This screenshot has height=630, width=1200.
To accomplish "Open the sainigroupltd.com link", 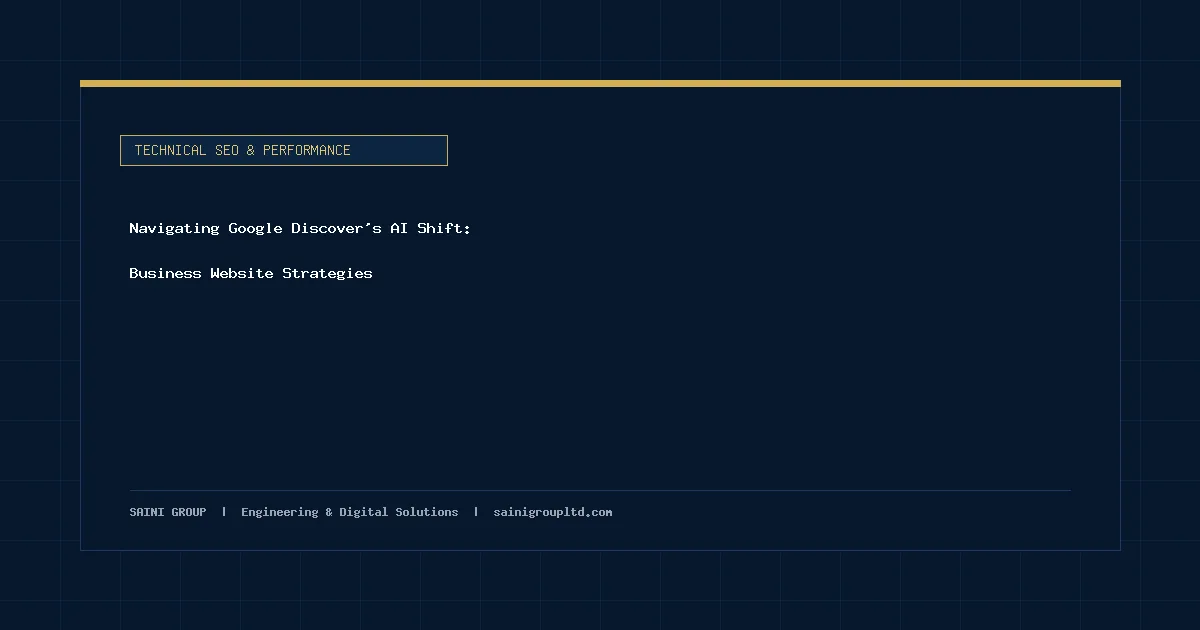I will pos(553,512).
